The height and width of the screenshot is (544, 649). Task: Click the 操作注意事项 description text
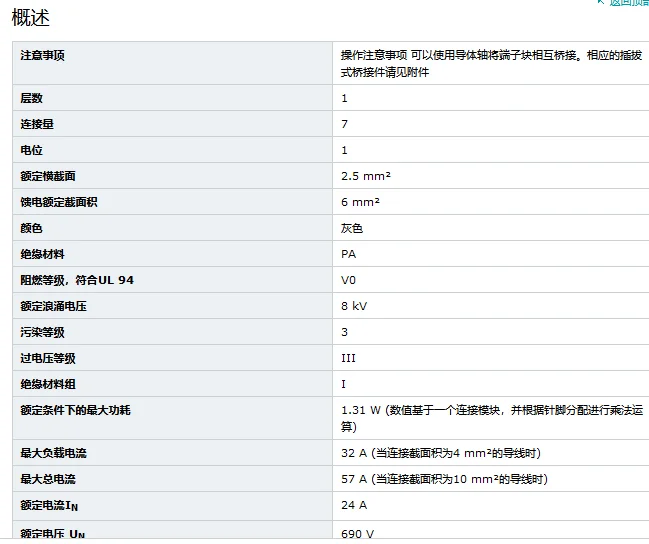click(x=491, y=63)
